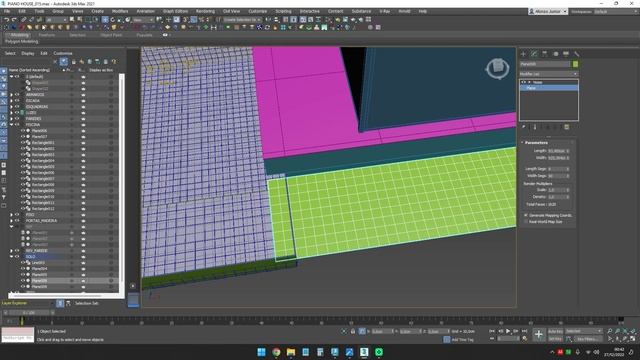
Task: Activate the Select and Rotate tool
Action: 113,20
